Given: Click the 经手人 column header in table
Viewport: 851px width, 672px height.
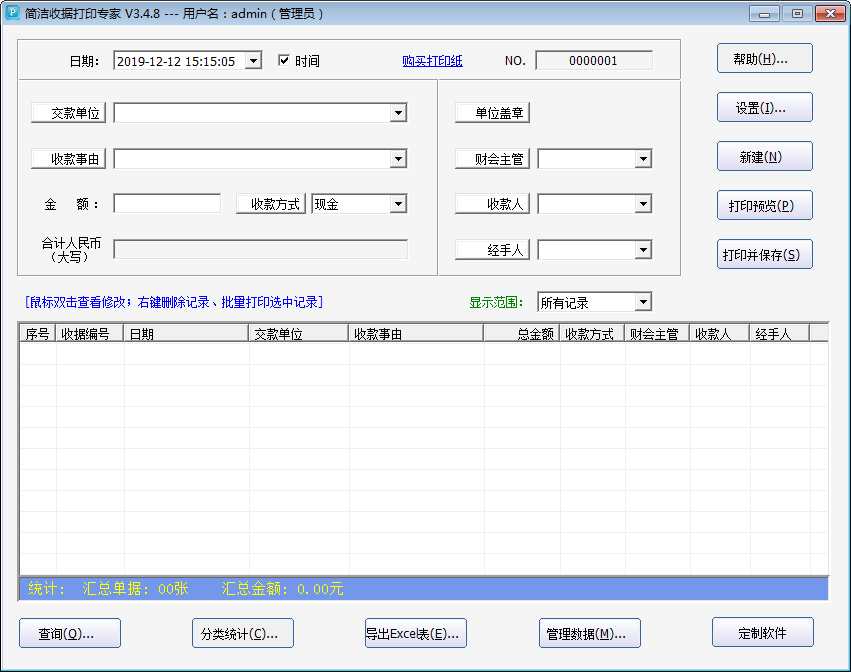Looking at the screenshot, I should click(x=780, y=333).
